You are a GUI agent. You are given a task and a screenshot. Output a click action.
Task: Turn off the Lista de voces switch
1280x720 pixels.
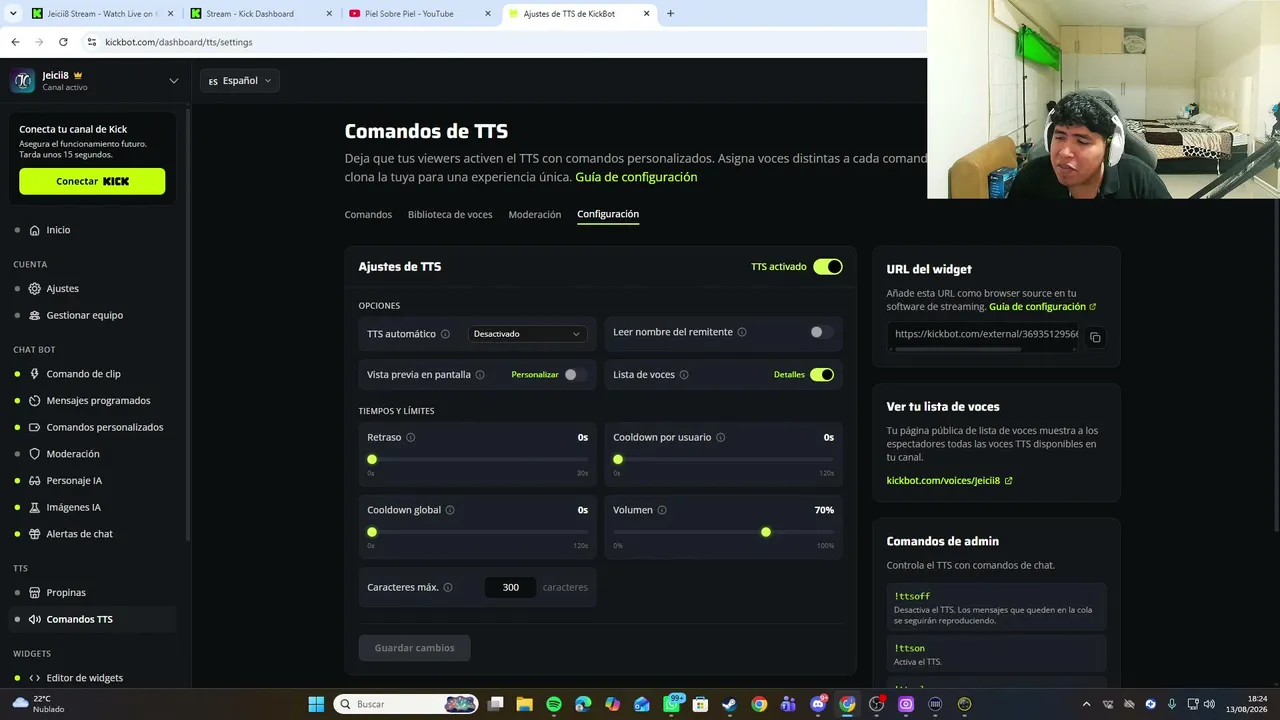coord(822,375)
